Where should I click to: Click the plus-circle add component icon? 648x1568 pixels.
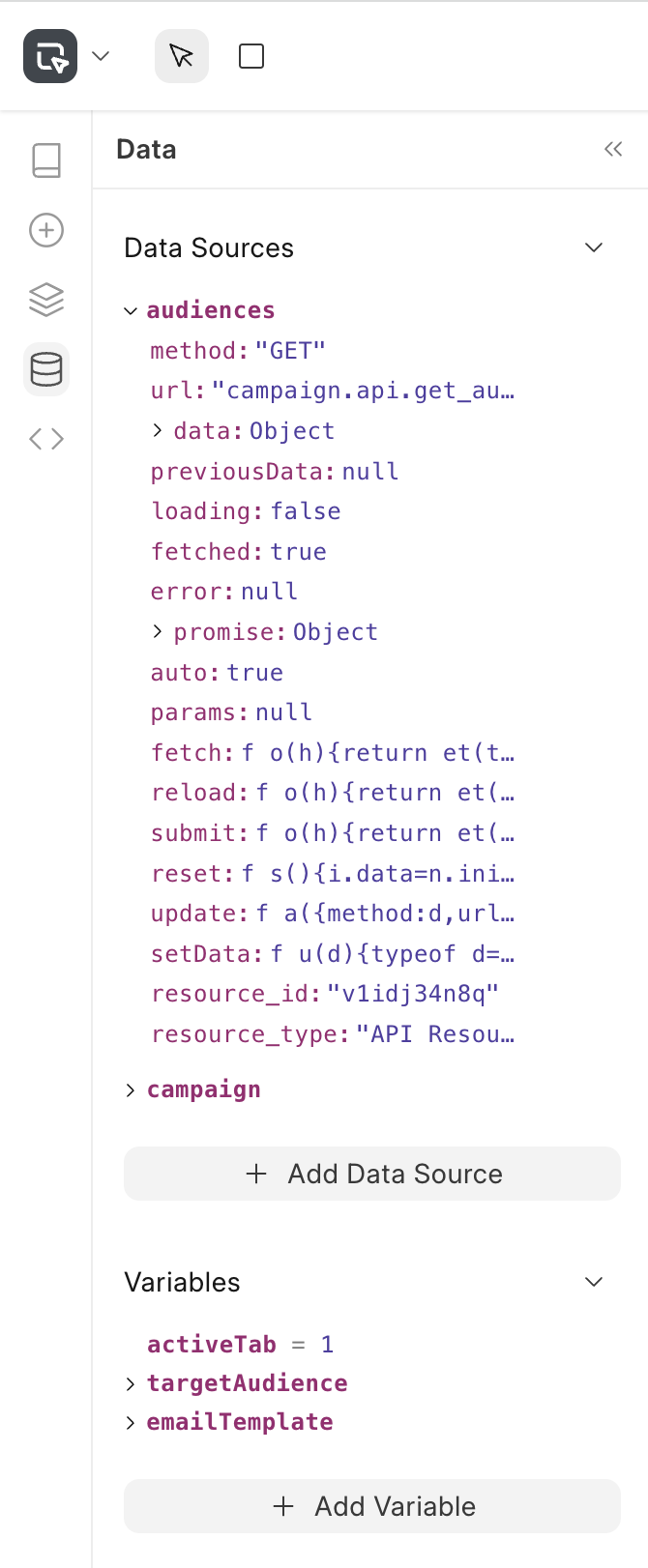(46, 230)
